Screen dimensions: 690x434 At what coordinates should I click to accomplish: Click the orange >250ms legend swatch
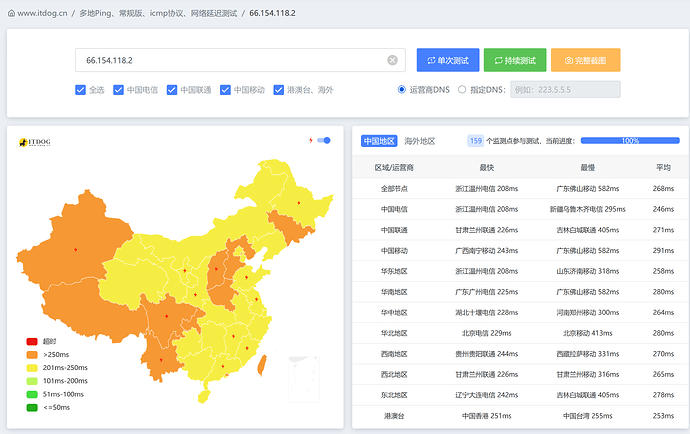tap(32, 355)
